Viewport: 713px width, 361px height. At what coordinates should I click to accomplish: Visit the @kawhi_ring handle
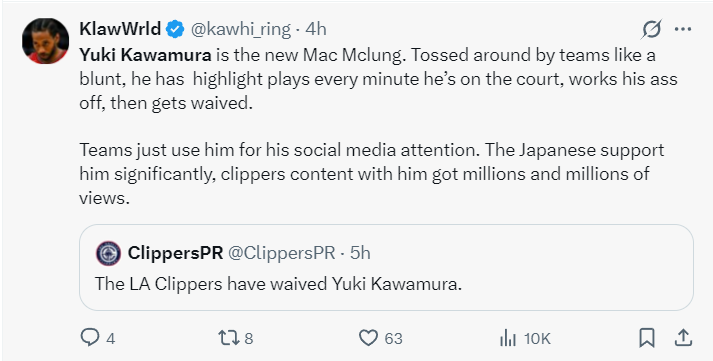pyautogui.click(x=241, y=30)
